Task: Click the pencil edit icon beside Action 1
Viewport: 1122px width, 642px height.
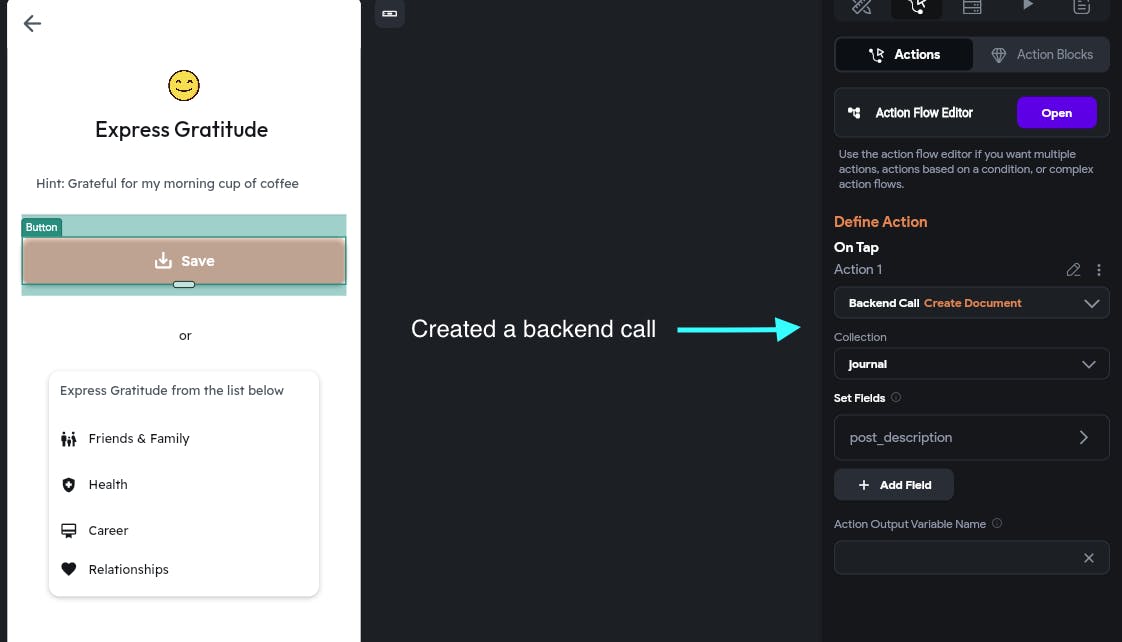Action: click(x=1073, y=270)
